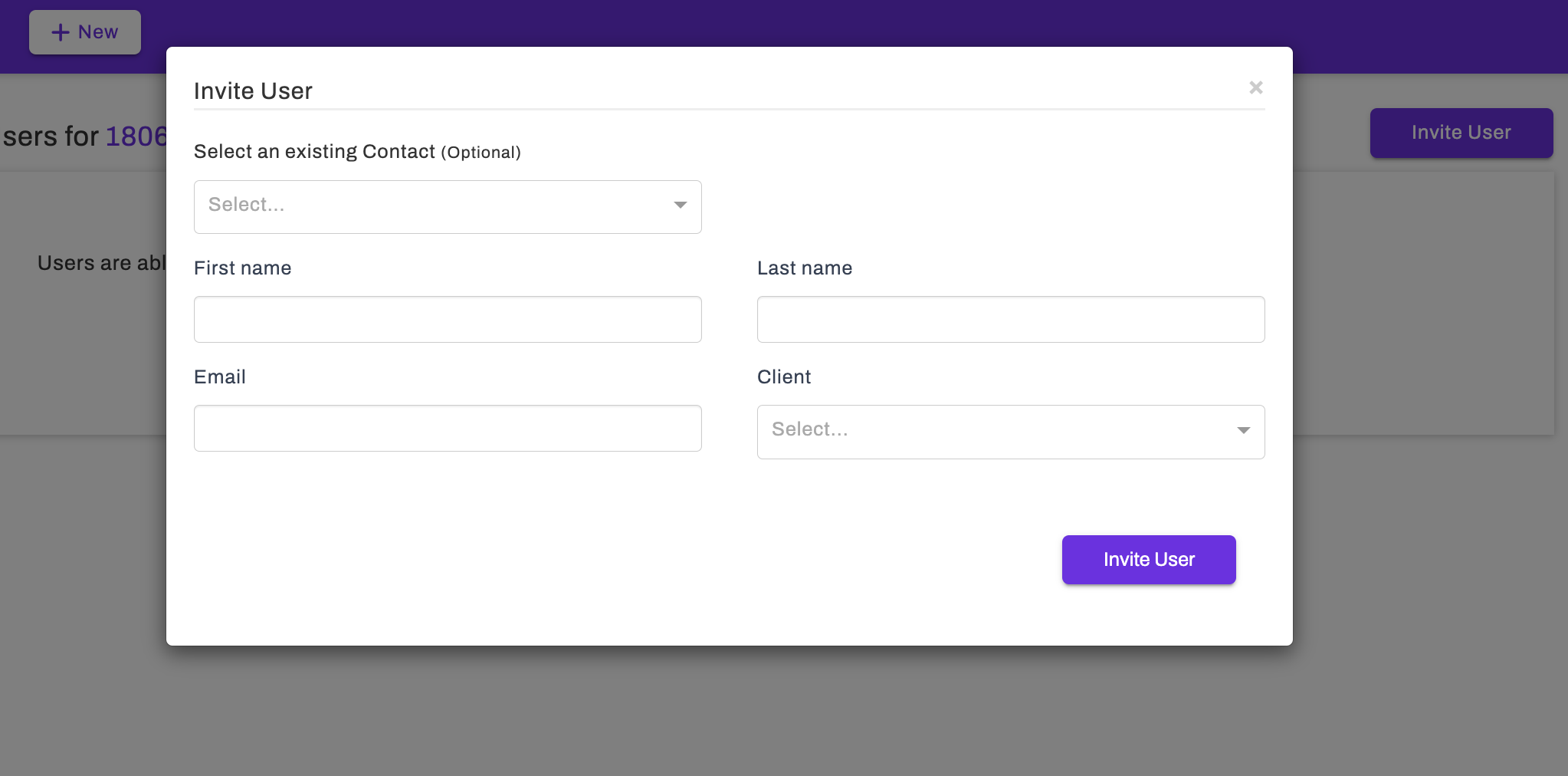Close the Invite User dialog
This screenshot has width=1568, height=776.
point(1255,87)
